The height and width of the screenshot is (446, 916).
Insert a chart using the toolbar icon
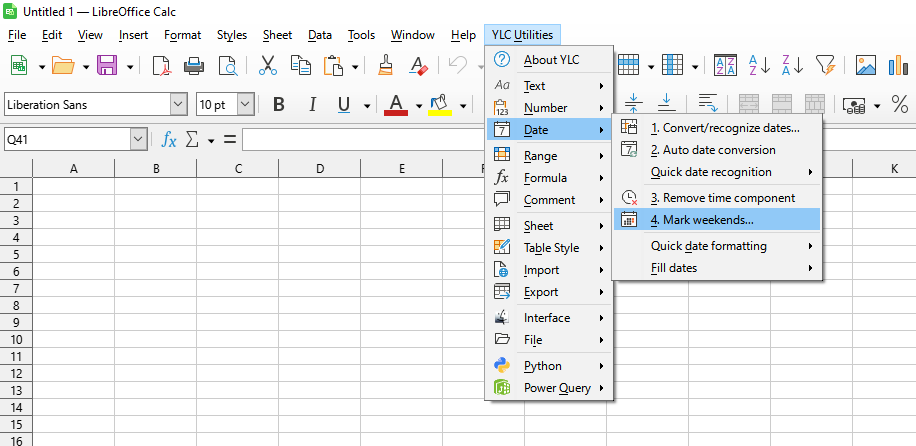[x=899, y=66]
